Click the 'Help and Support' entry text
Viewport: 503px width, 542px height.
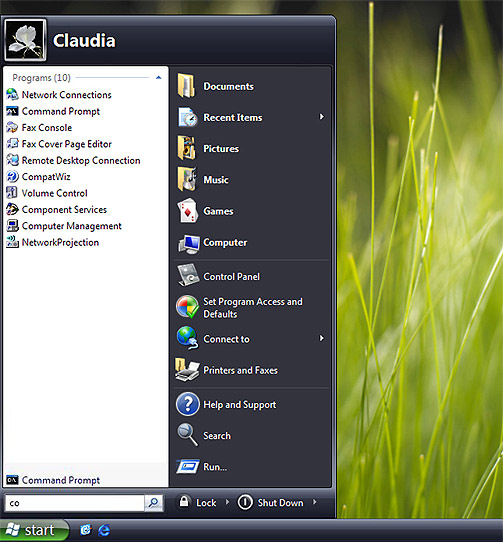coord(240,405)
